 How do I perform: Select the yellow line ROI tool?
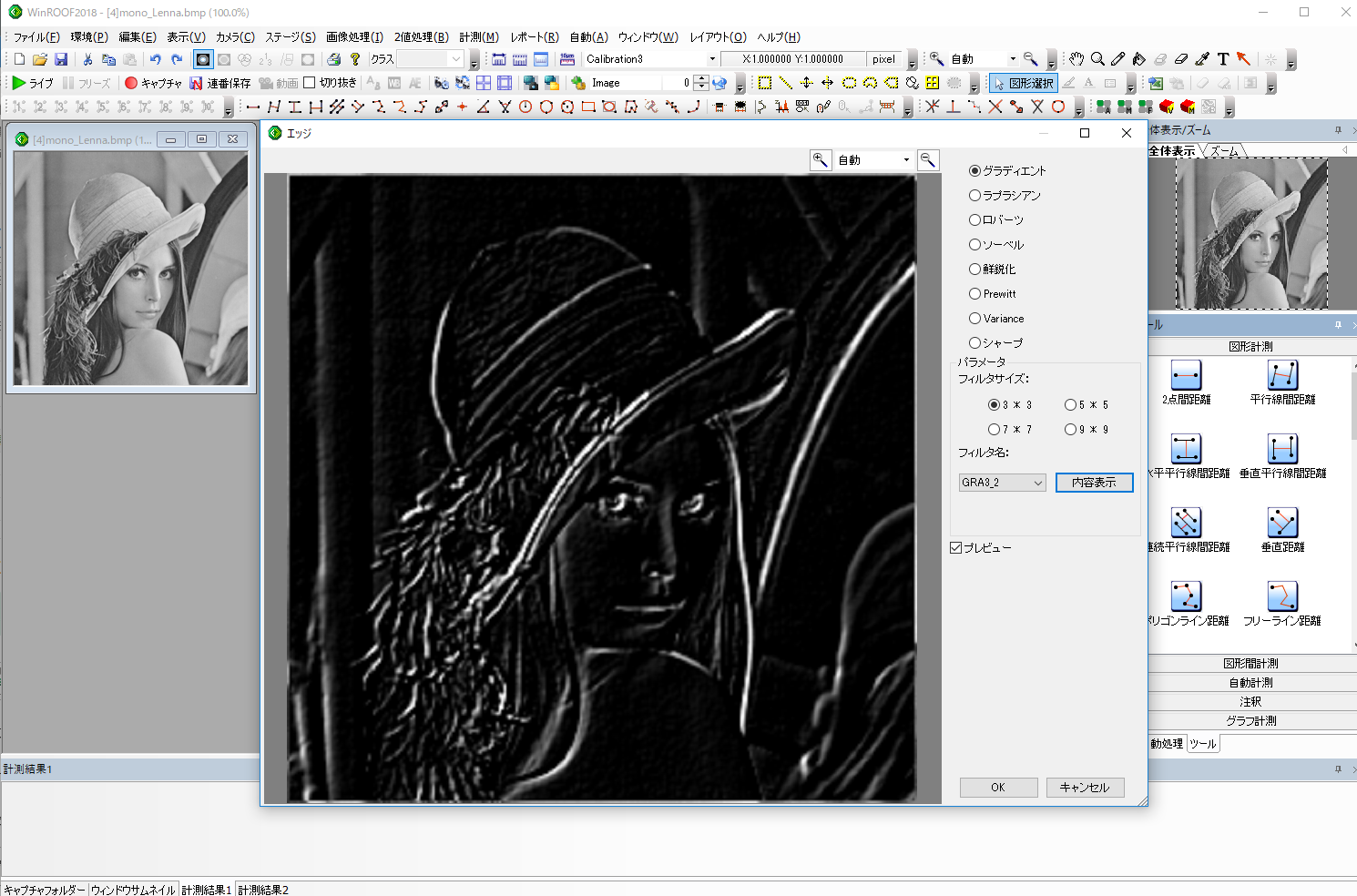point(786,83)
